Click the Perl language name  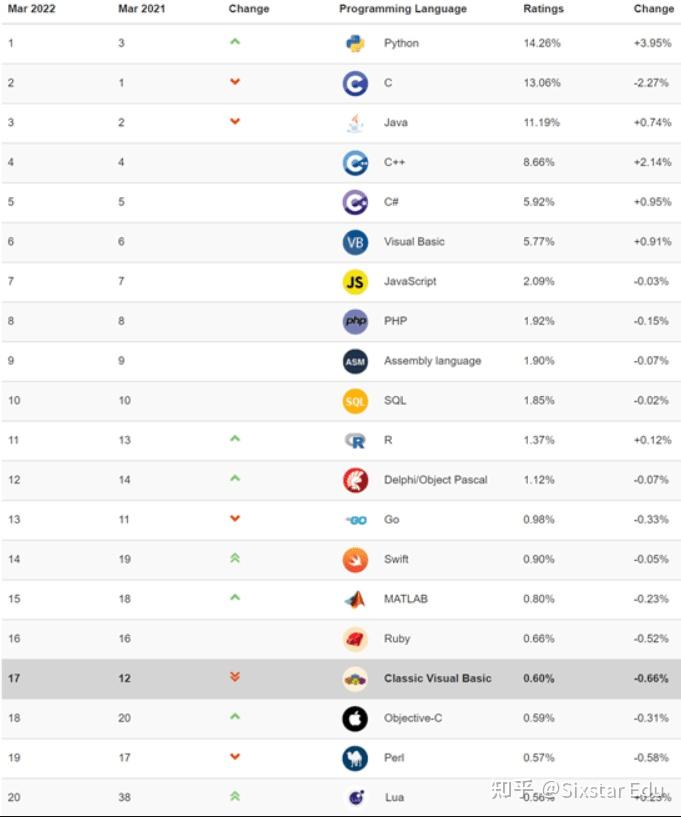[x=394, y=758]
